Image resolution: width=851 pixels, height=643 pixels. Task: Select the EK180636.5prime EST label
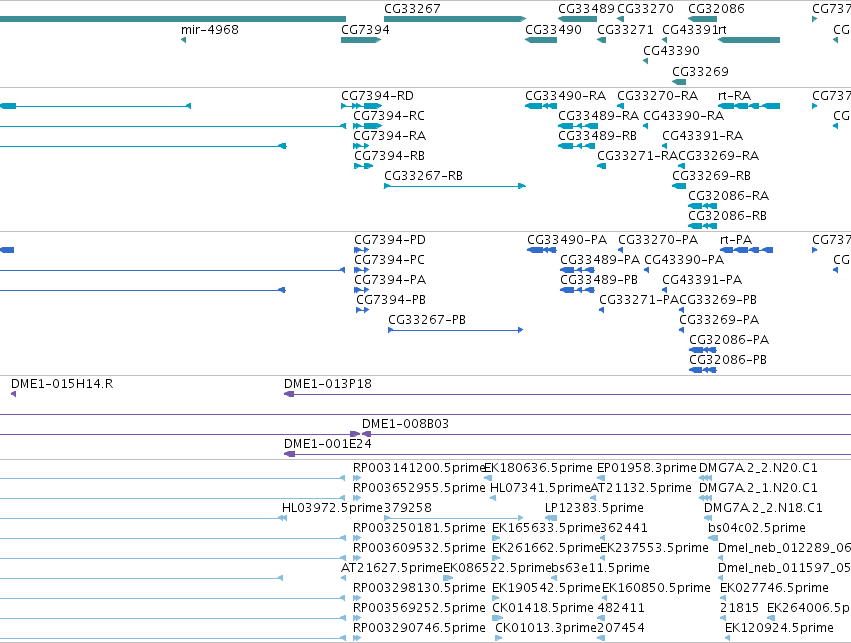point(538,468)
